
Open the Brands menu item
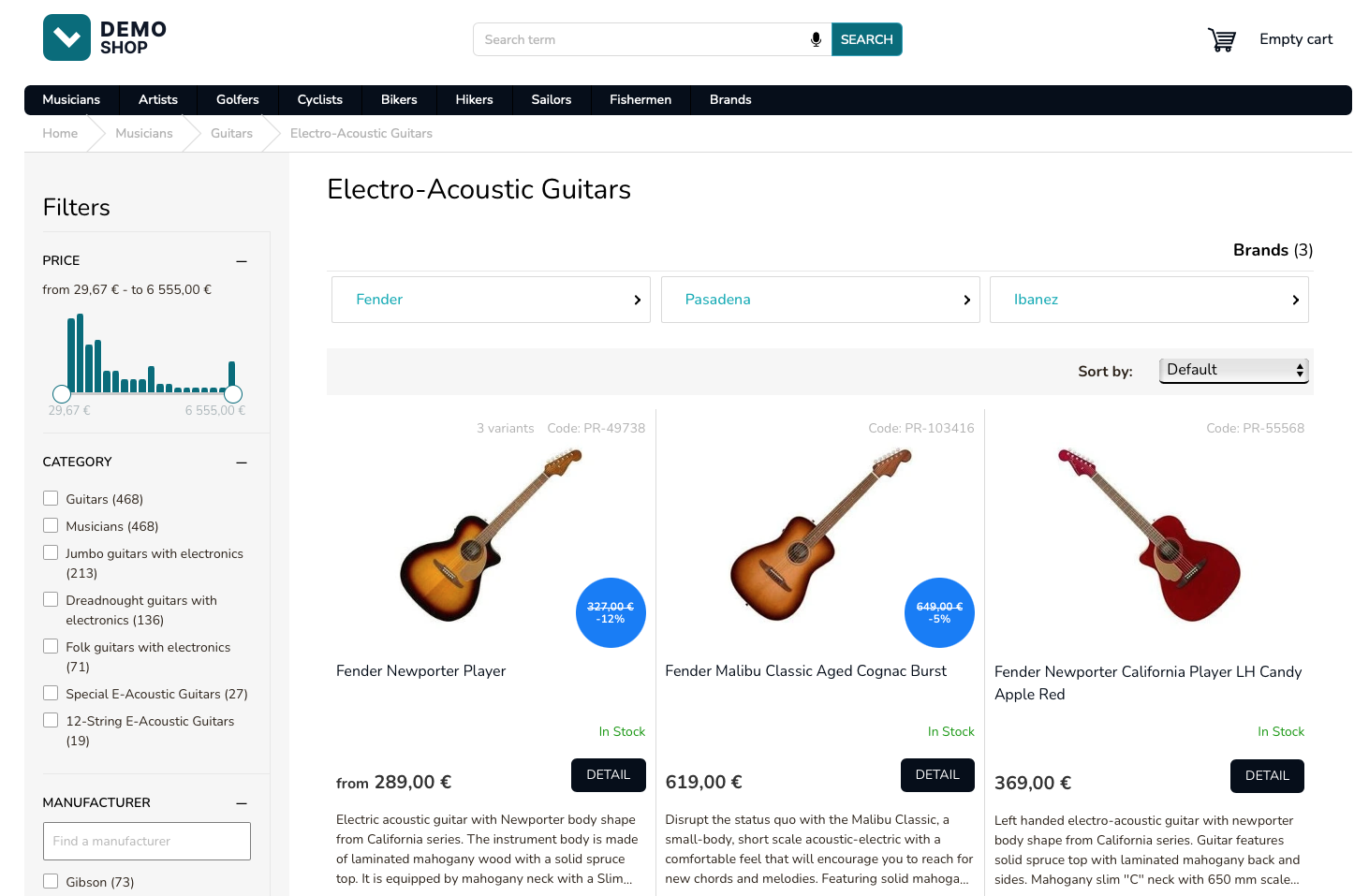coord(729,100)
